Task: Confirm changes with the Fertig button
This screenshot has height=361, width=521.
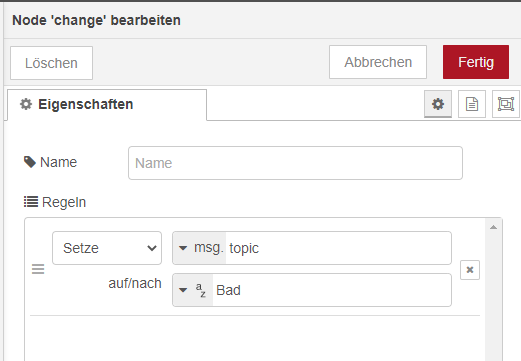Action: point(476,62)
